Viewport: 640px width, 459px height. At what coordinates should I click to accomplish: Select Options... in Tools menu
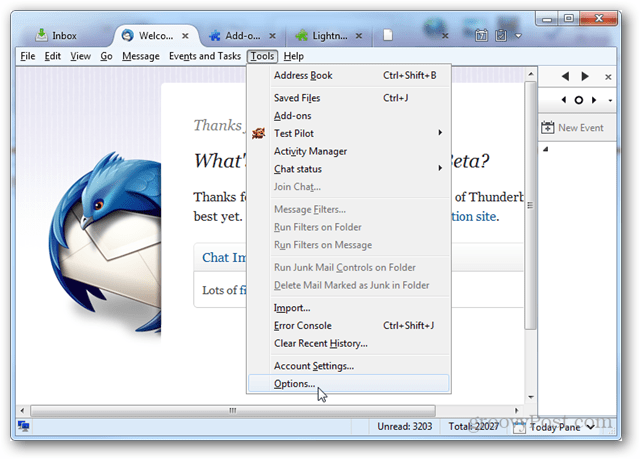349,384
